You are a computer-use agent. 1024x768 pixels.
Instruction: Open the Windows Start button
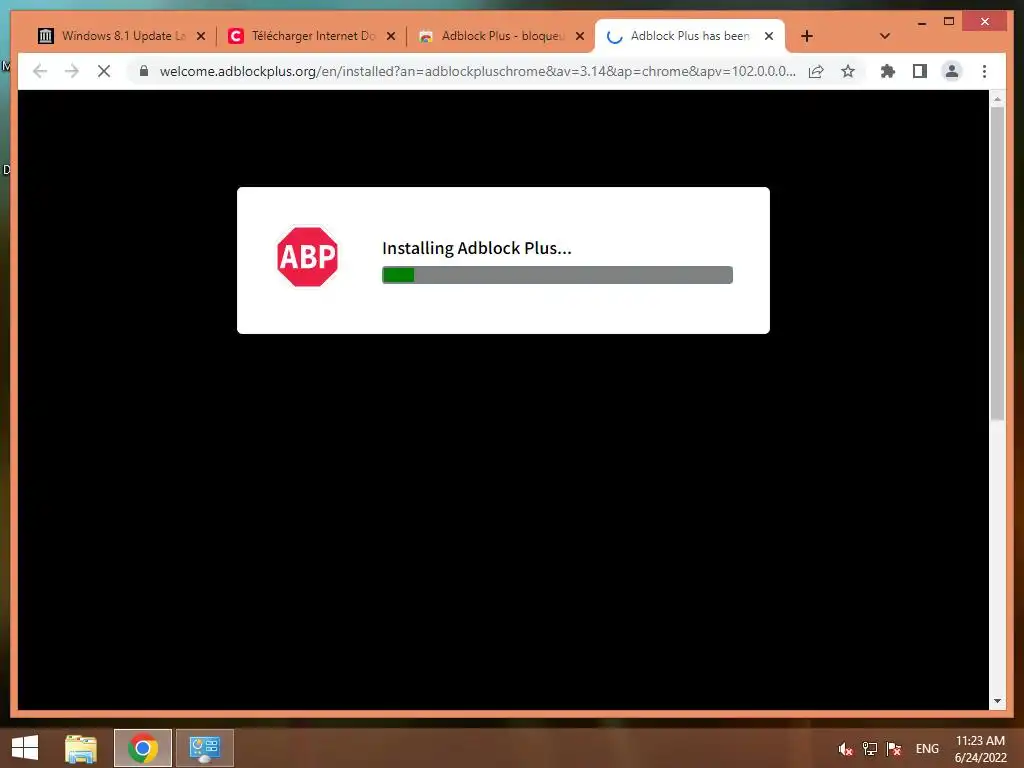tap(25, 748)
